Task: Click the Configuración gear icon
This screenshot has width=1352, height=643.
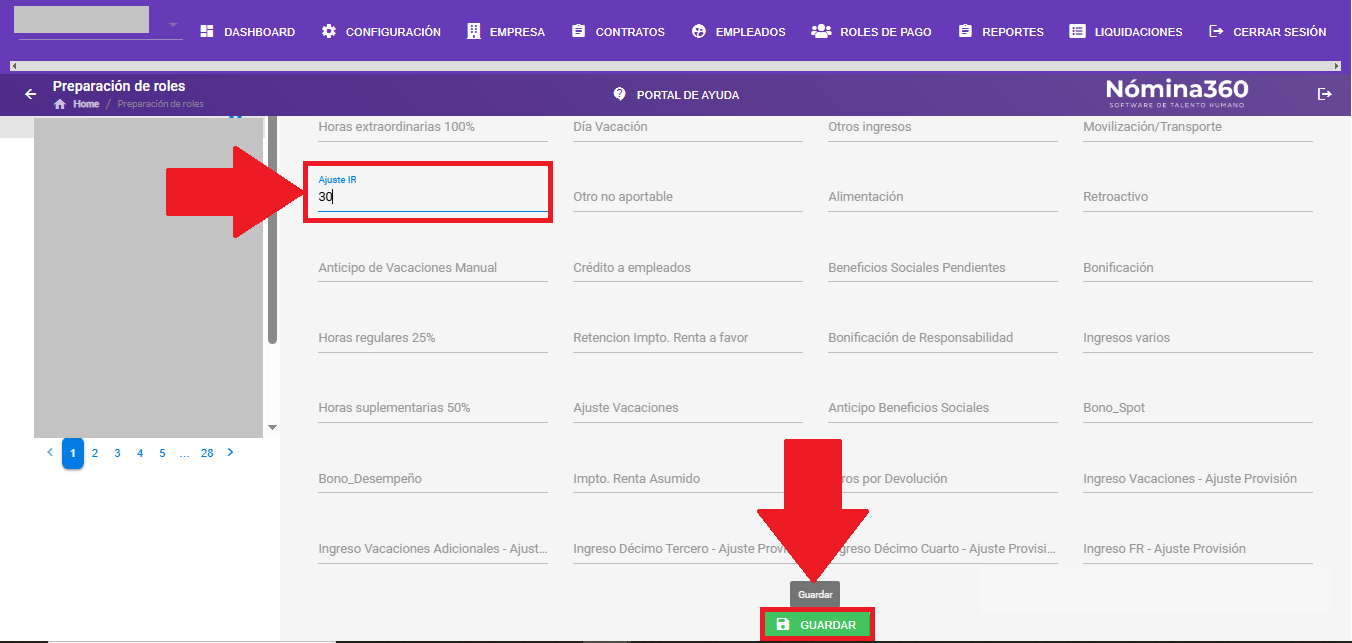Action: [x=329, y=32]
